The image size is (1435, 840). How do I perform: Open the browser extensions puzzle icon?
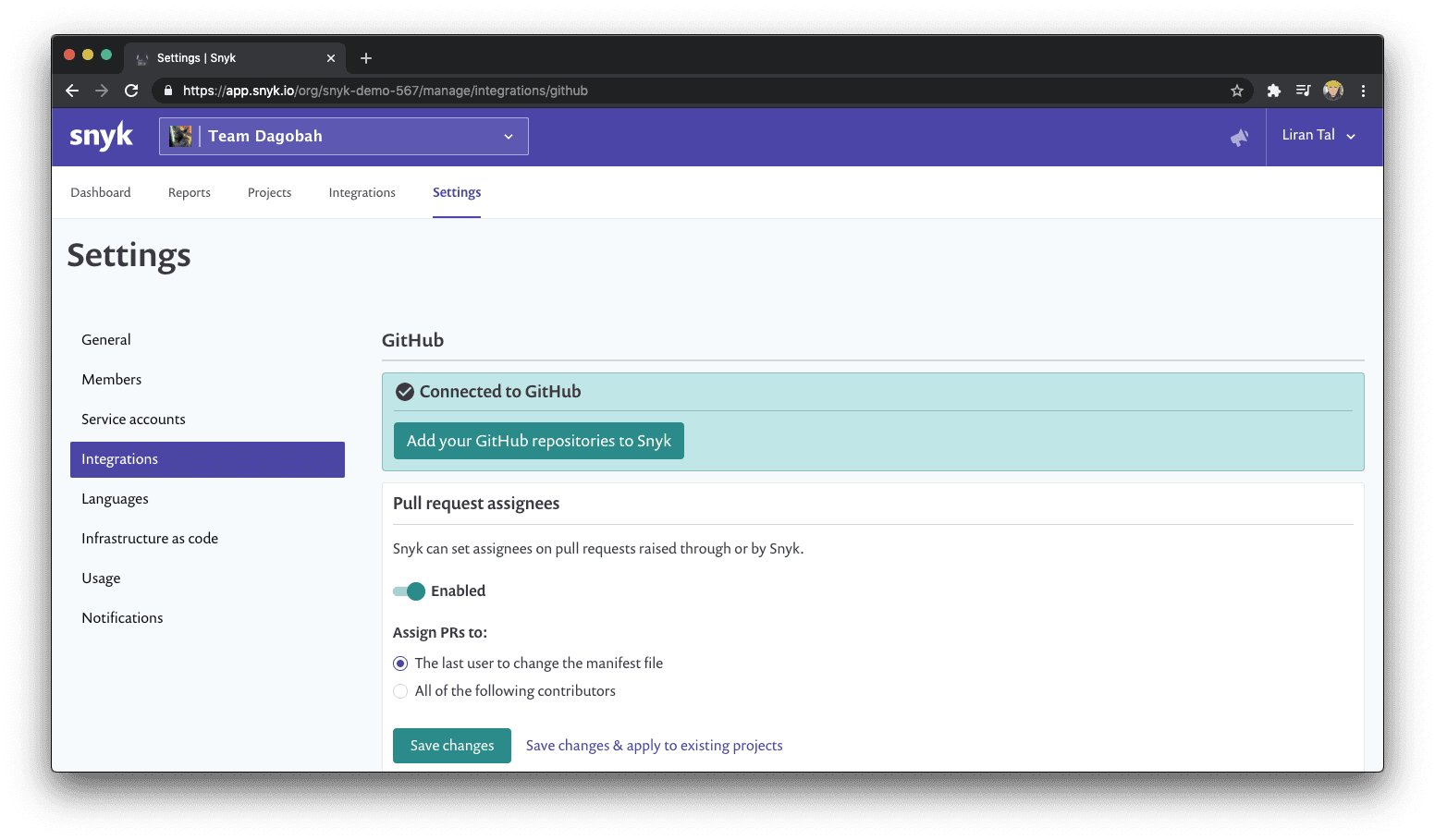click(1274, 91)
